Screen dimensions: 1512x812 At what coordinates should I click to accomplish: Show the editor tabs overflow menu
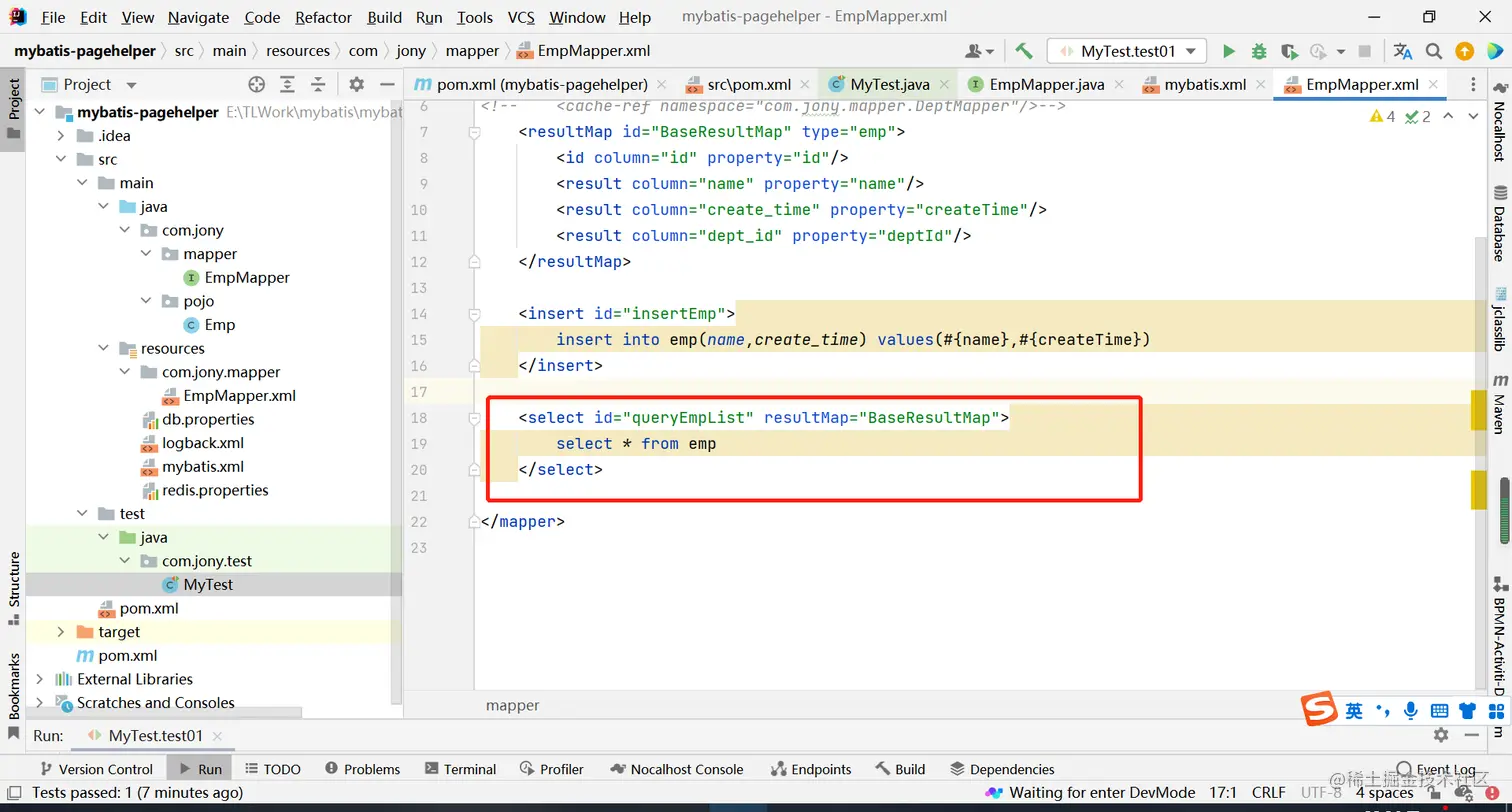point(1473,85)
